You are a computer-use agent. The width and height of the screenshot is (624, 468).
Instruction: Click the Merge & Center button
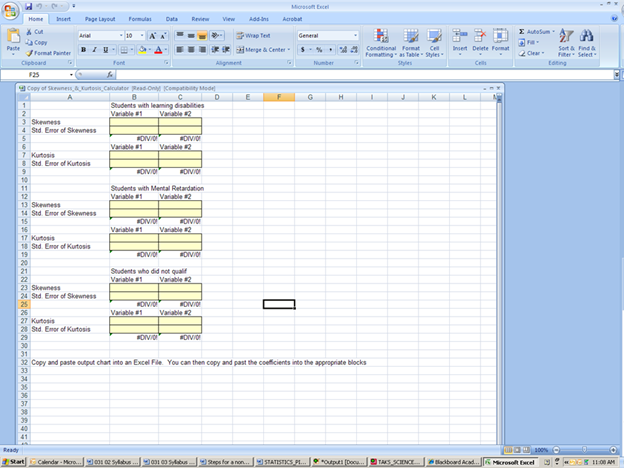click(262, 49)
